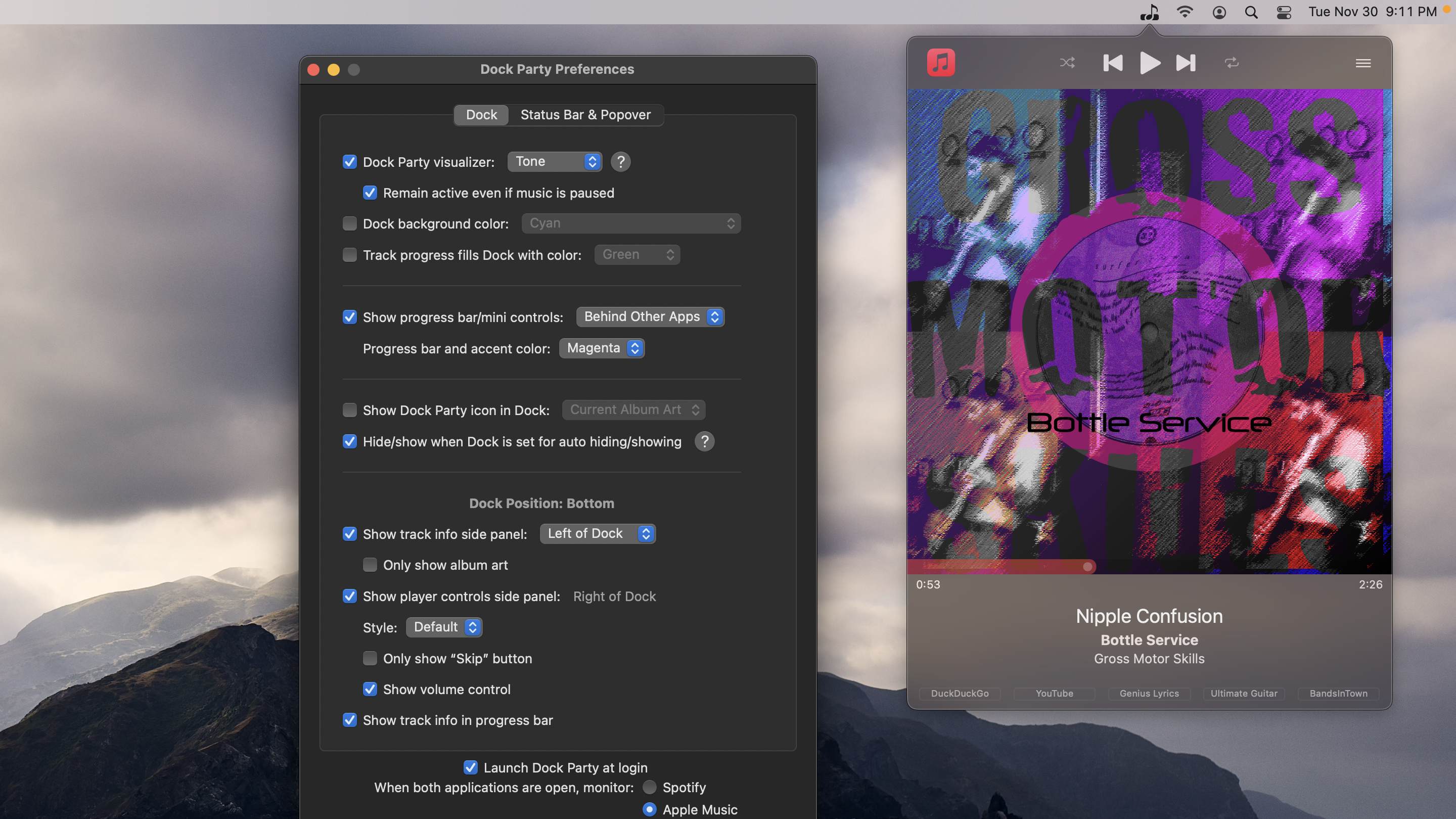Screen dimensions: 1456x819
Task: Toggle Hide/show when Dock auto hiding checkbox
Action: [350, 441]
